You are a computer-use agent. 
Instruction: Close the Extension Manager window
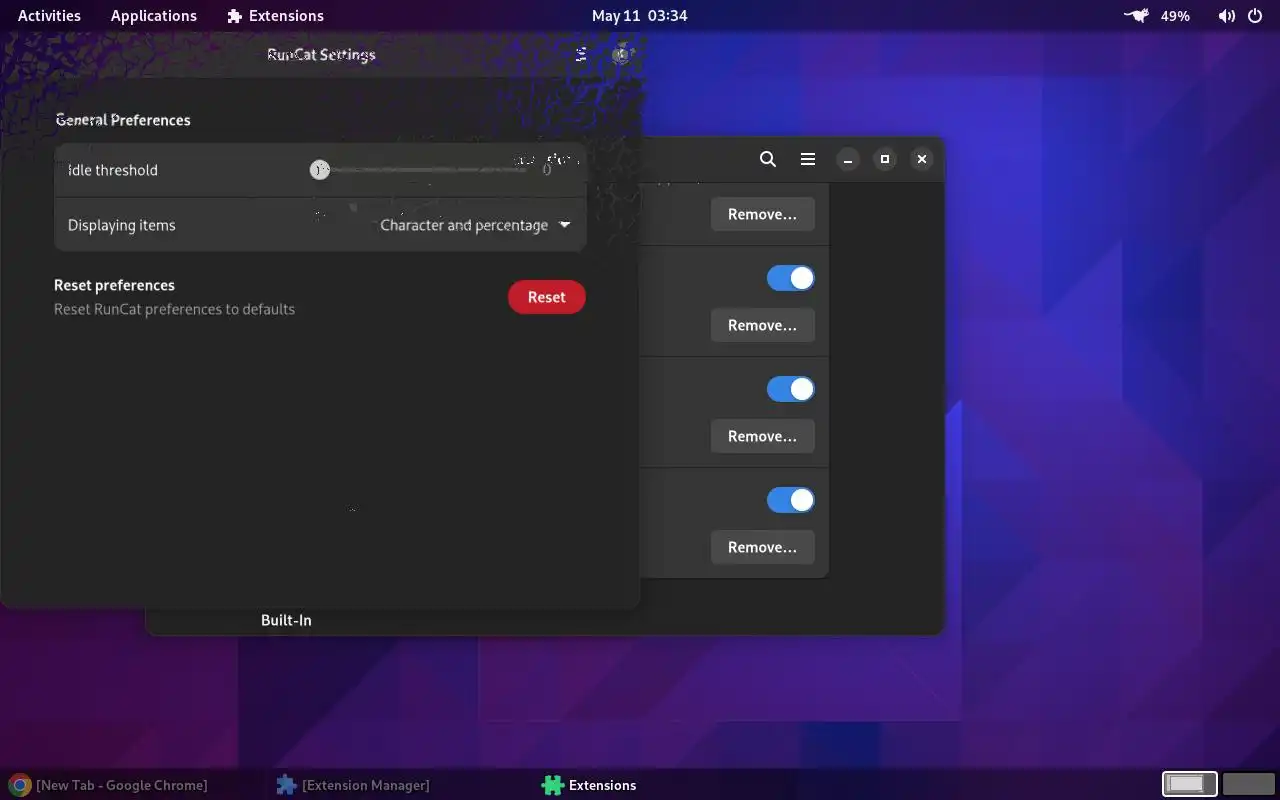click(922, 159)
